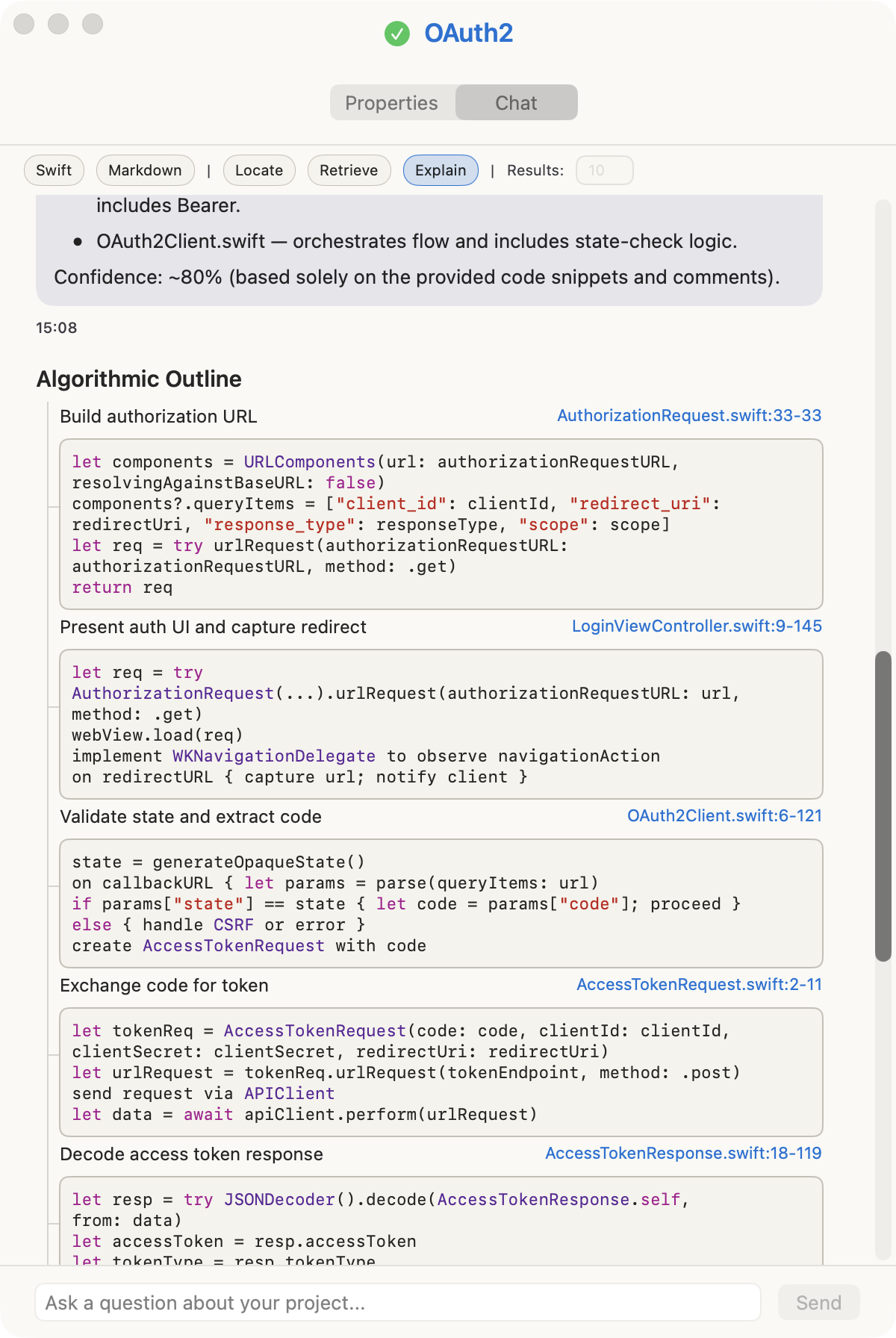Switch to the Properties tab
896x1338 pixels.
392,102
